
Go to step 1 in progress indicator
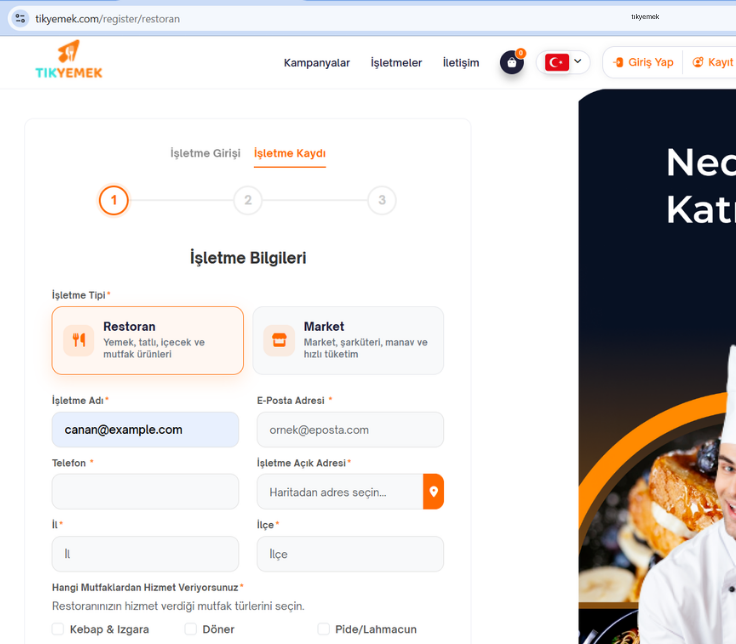click(114, 200)
